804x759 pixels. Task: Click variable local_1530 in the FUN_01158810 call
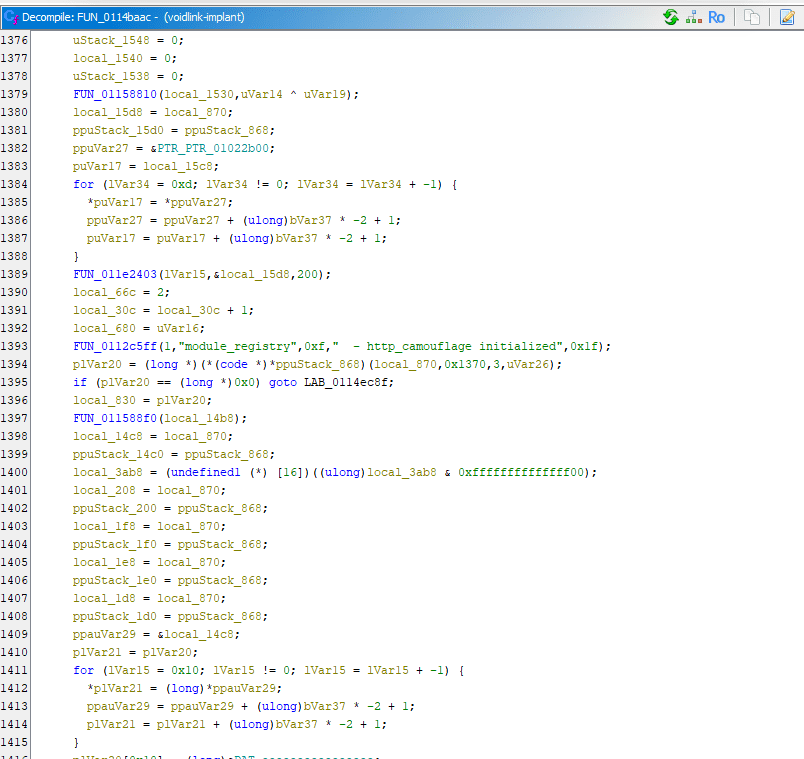coord(199,94)
